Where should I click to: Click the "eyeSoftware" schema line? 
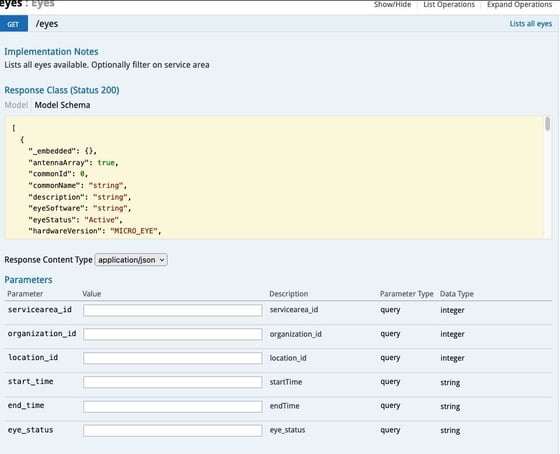[x=80, y=208]
